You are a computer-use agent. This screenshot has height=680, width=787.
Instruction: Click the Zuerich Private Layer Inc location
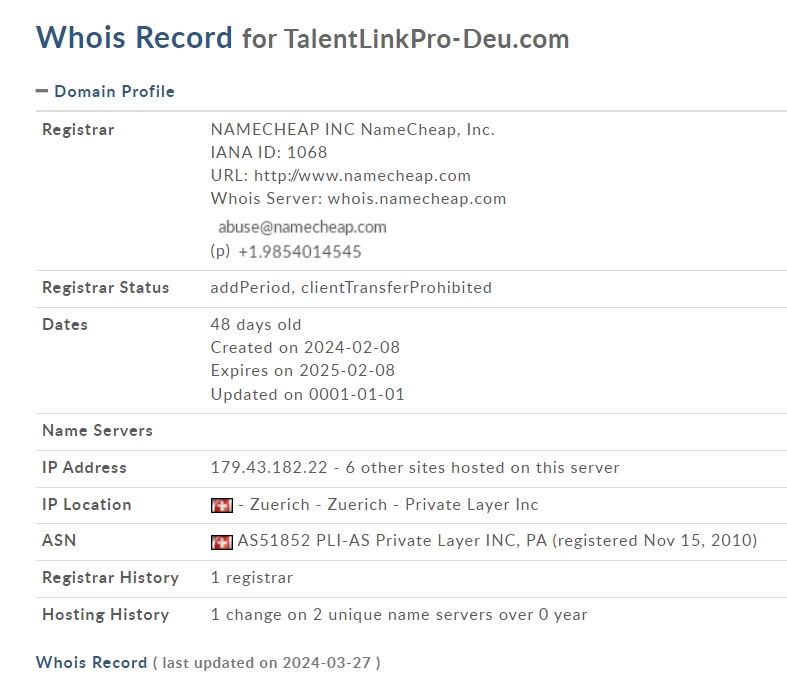click(394, 504)
